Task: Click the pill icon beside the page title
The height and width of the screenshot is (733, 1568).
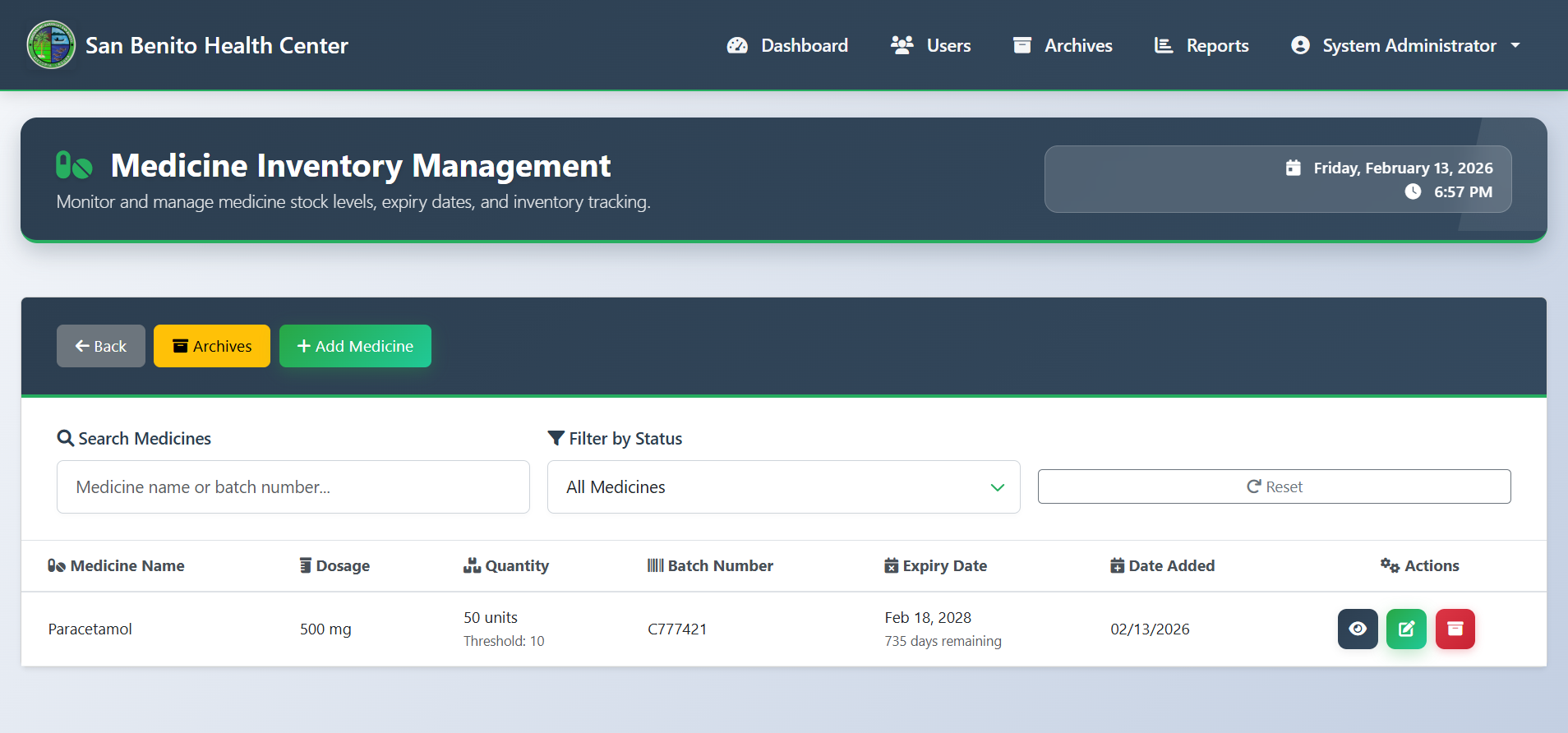Action: pyautogui.click(x=74, y=165)
